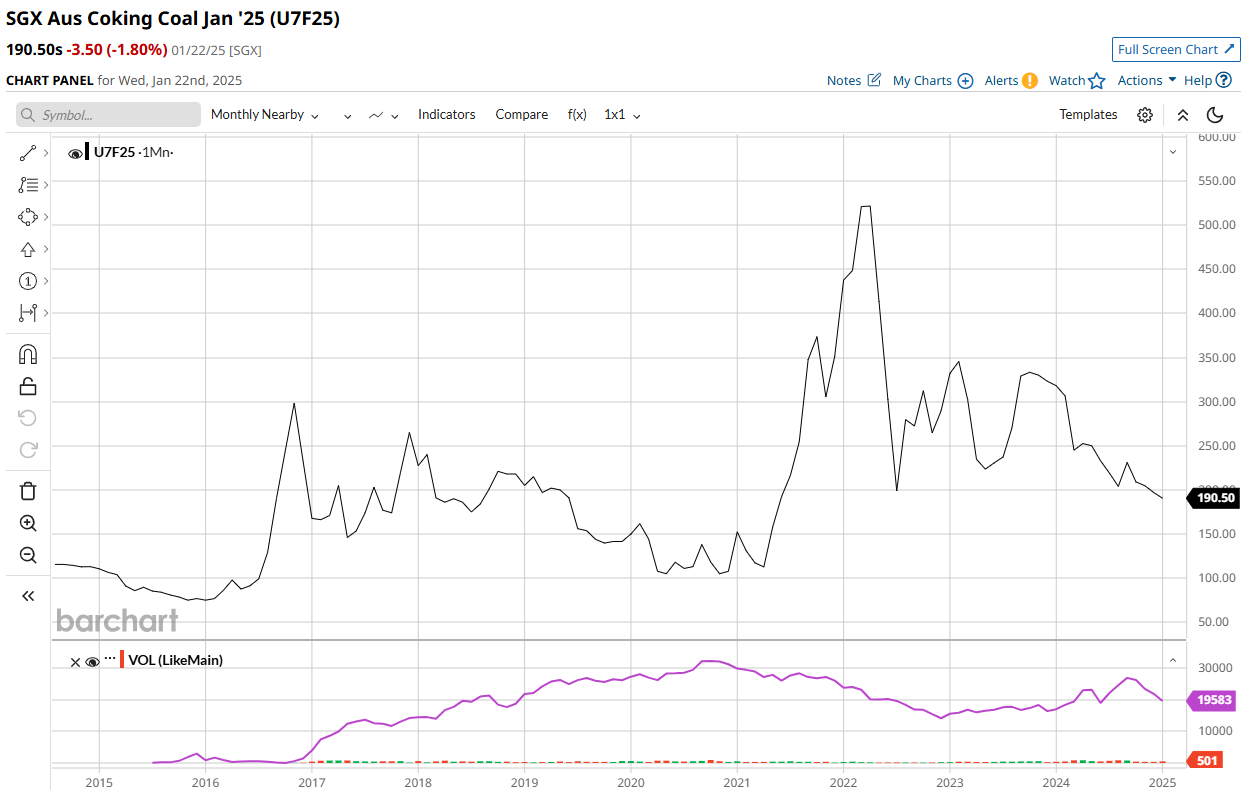The image size is (1250, 790).
Task: Click the unlock drawings padlock icon
Action: point(28,386)
